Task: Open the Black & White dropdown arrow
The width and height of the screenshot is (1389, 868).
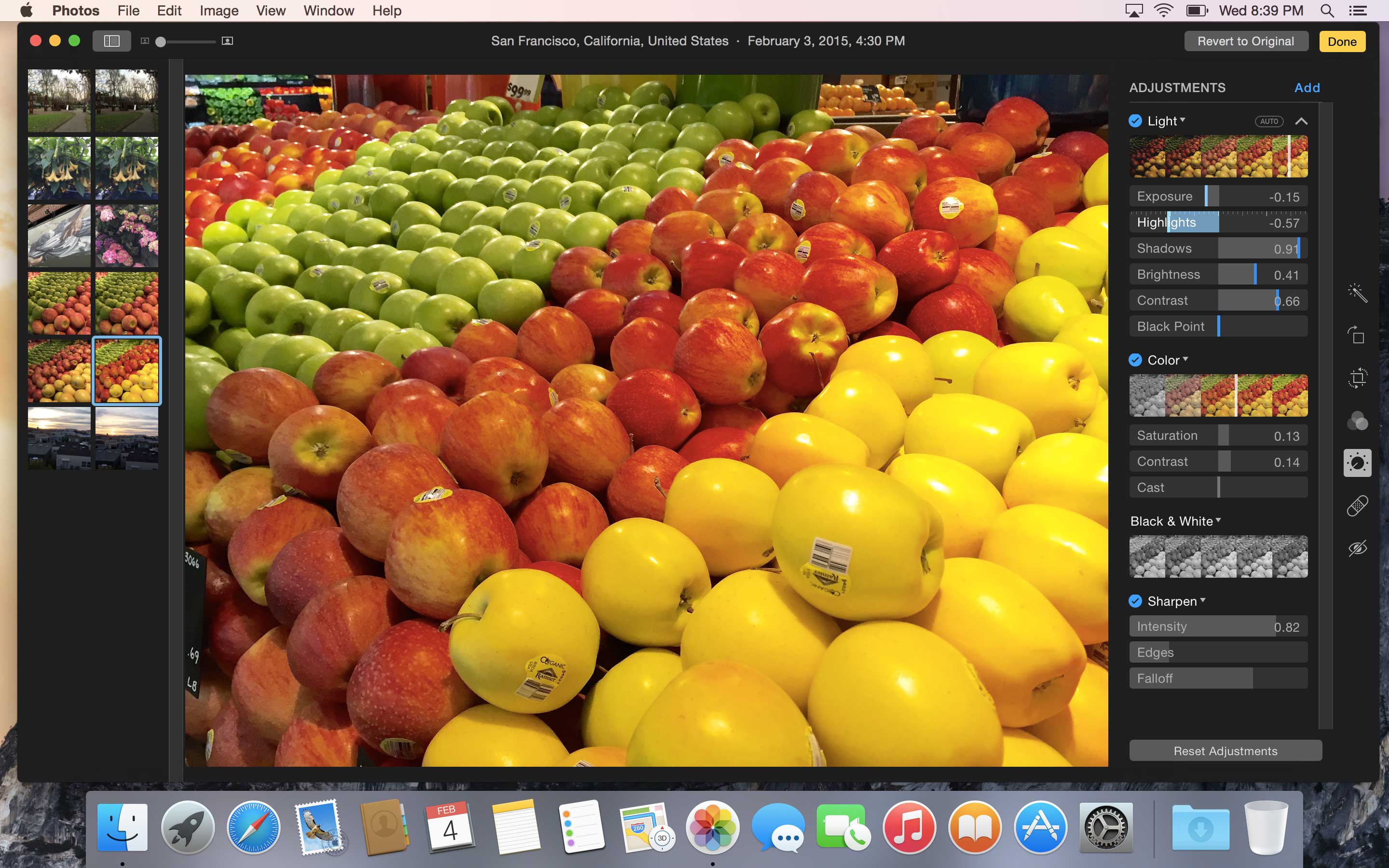Action: (1218, 520)
